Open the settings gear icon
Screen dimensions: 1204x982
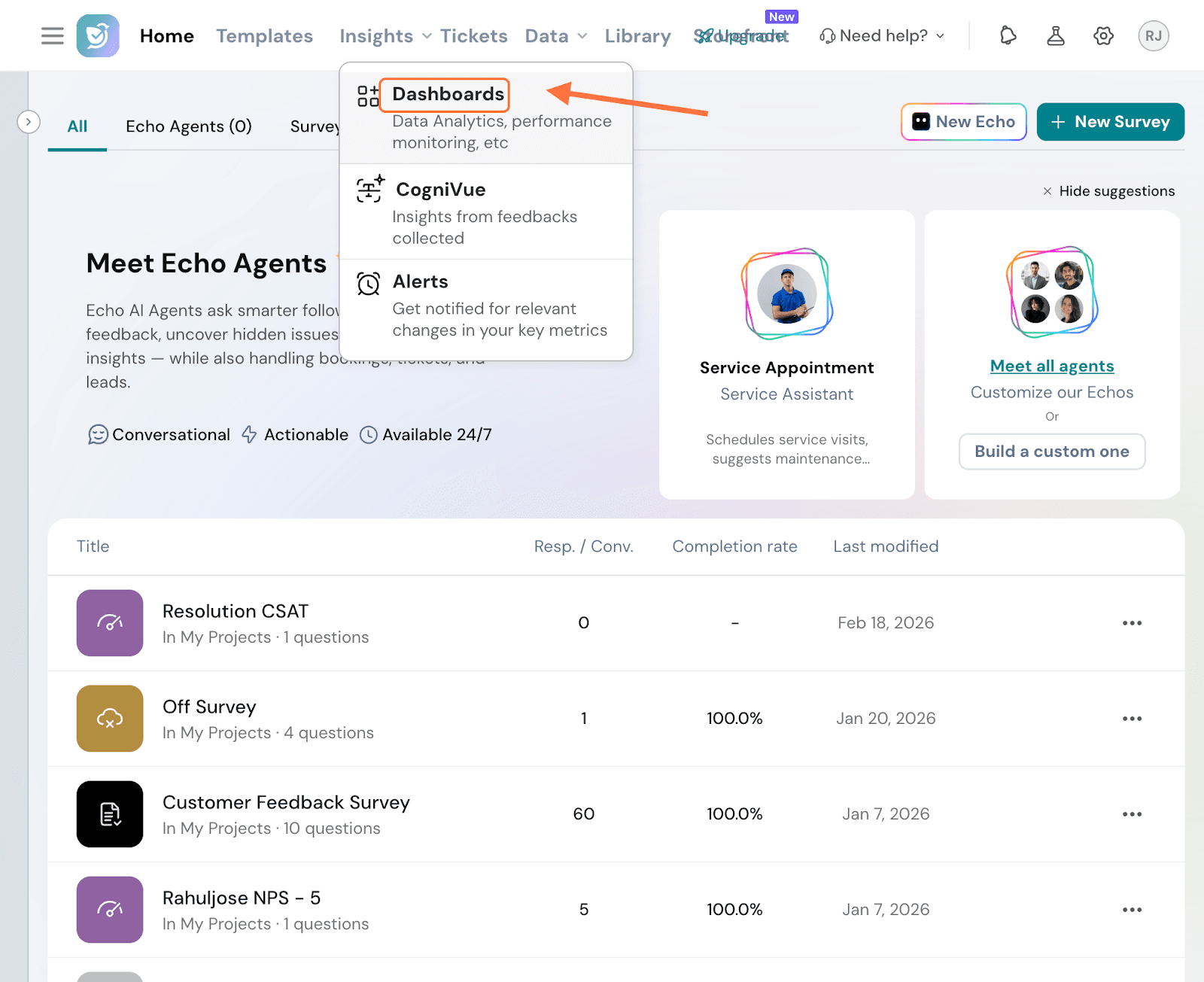point(1103,36)
